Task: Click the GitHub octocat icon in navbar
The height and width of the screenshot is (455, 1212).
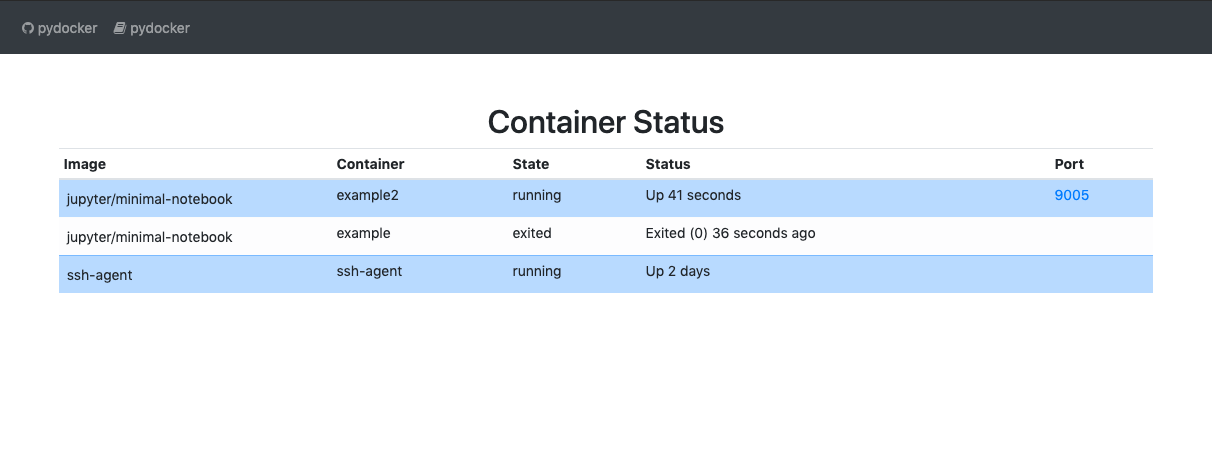Action: pos(28,28)
